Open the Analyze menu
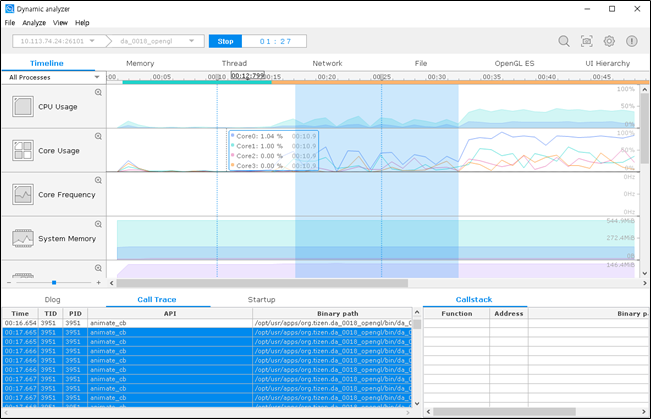Image resolution: width=651 pixels, height=419 pixels. pyautogui.click(x=34, y=22)
